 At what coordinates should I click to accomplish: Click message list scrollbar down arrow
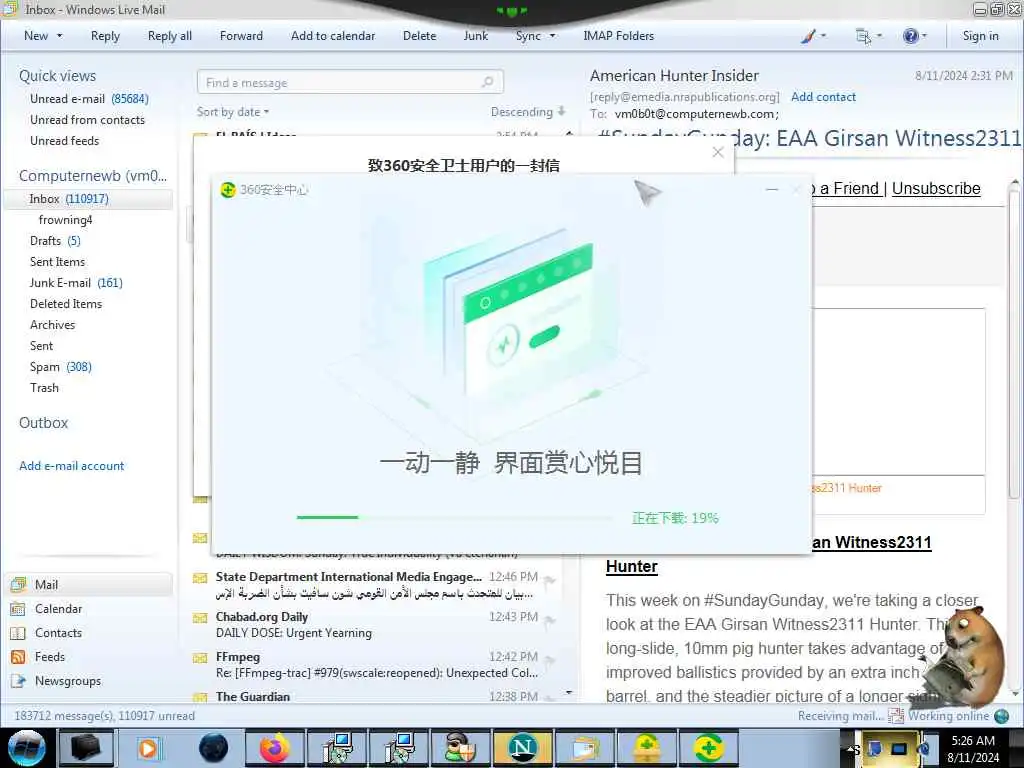tap(569, 692)
